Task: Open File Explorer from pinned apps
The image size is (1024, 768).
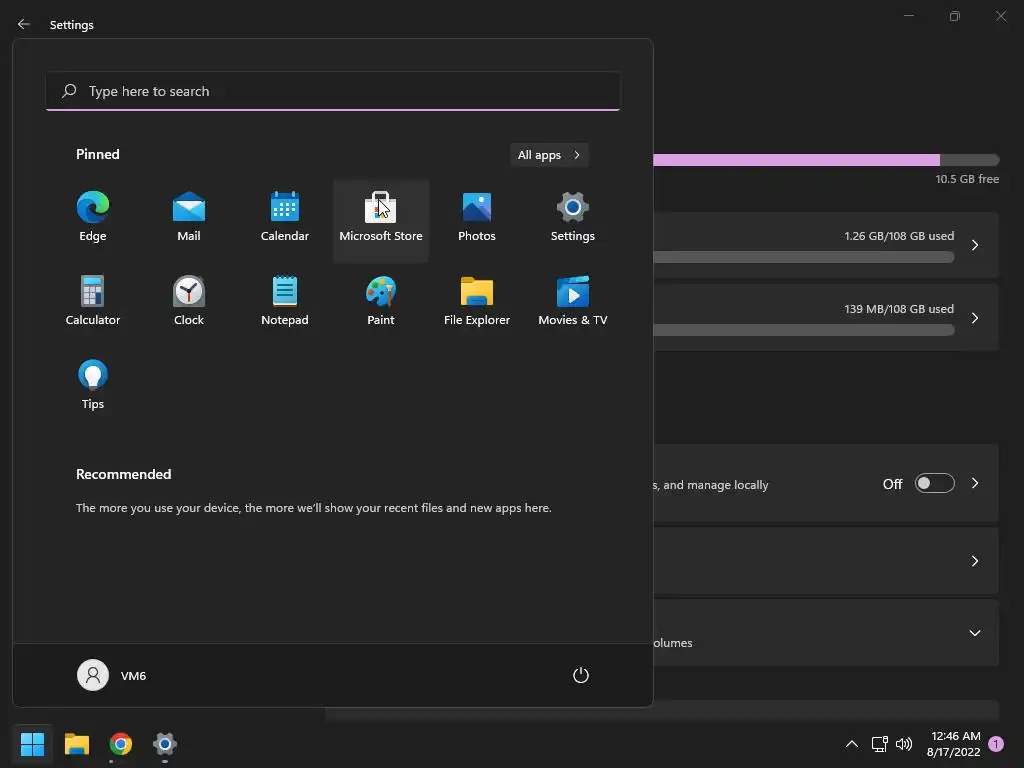Action: coord(477,302)
